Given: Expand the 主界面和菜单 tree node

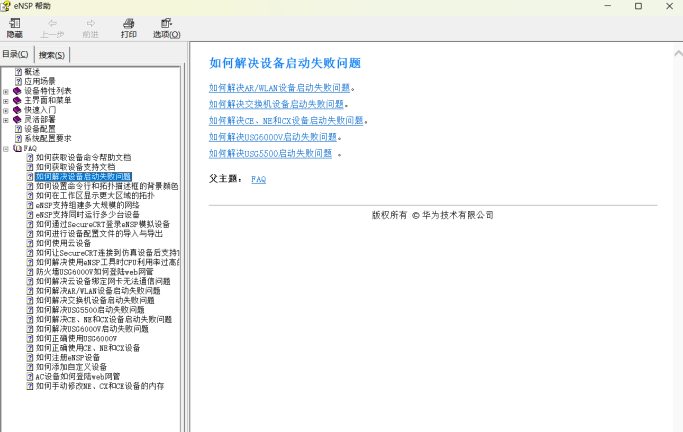Looking at the screenshot, I should click(6, 101).
